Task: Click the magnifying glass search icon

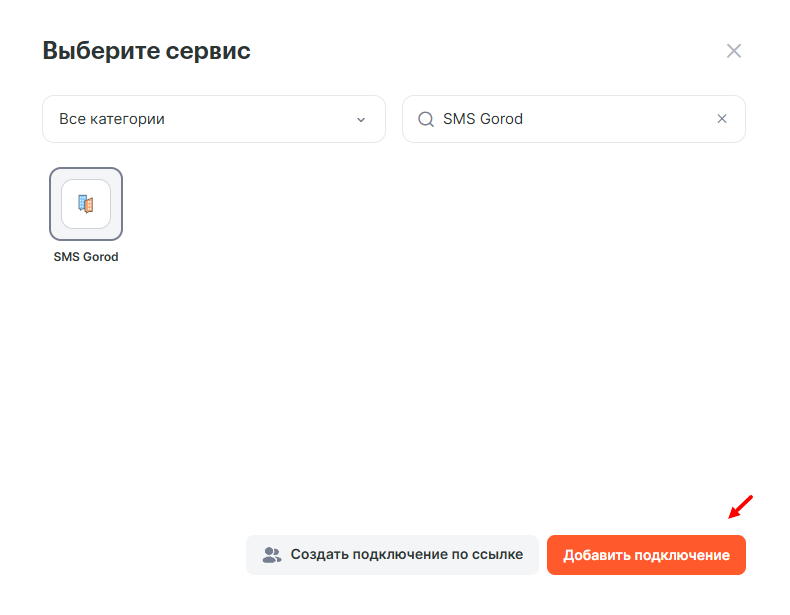Action: pos(425,119)
